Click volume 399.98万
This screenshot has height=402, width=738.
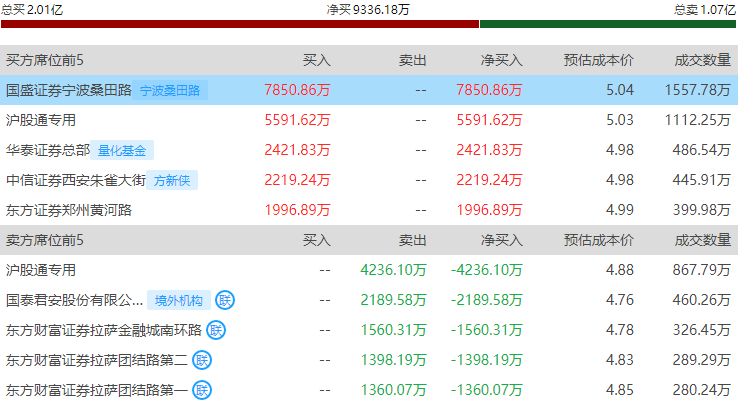[702, 210]
